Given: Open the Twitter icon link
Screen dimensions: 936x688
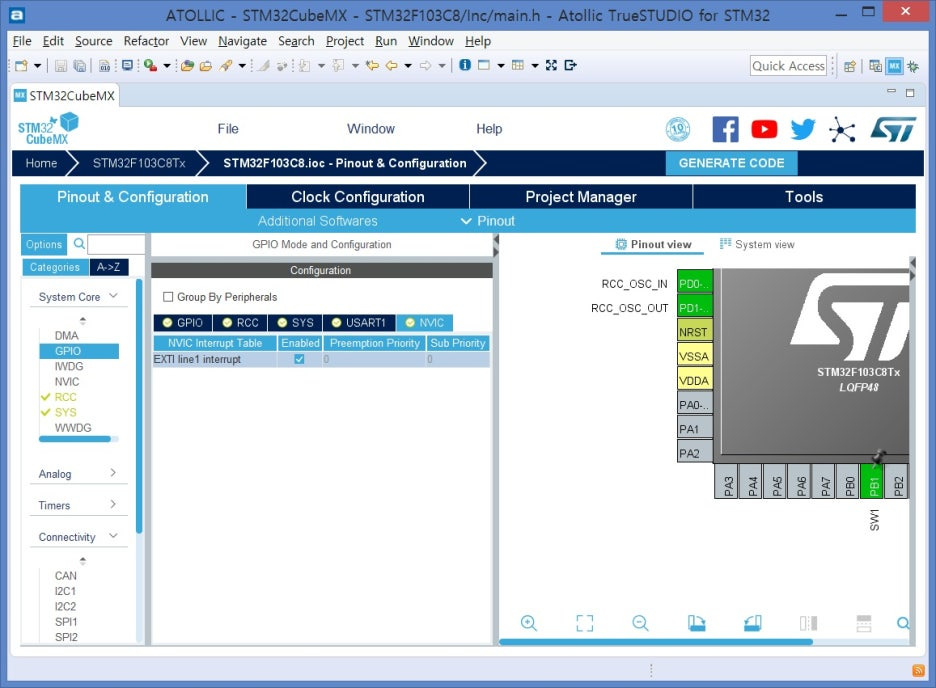Looking at the screenshot, I should pos(803,129).
